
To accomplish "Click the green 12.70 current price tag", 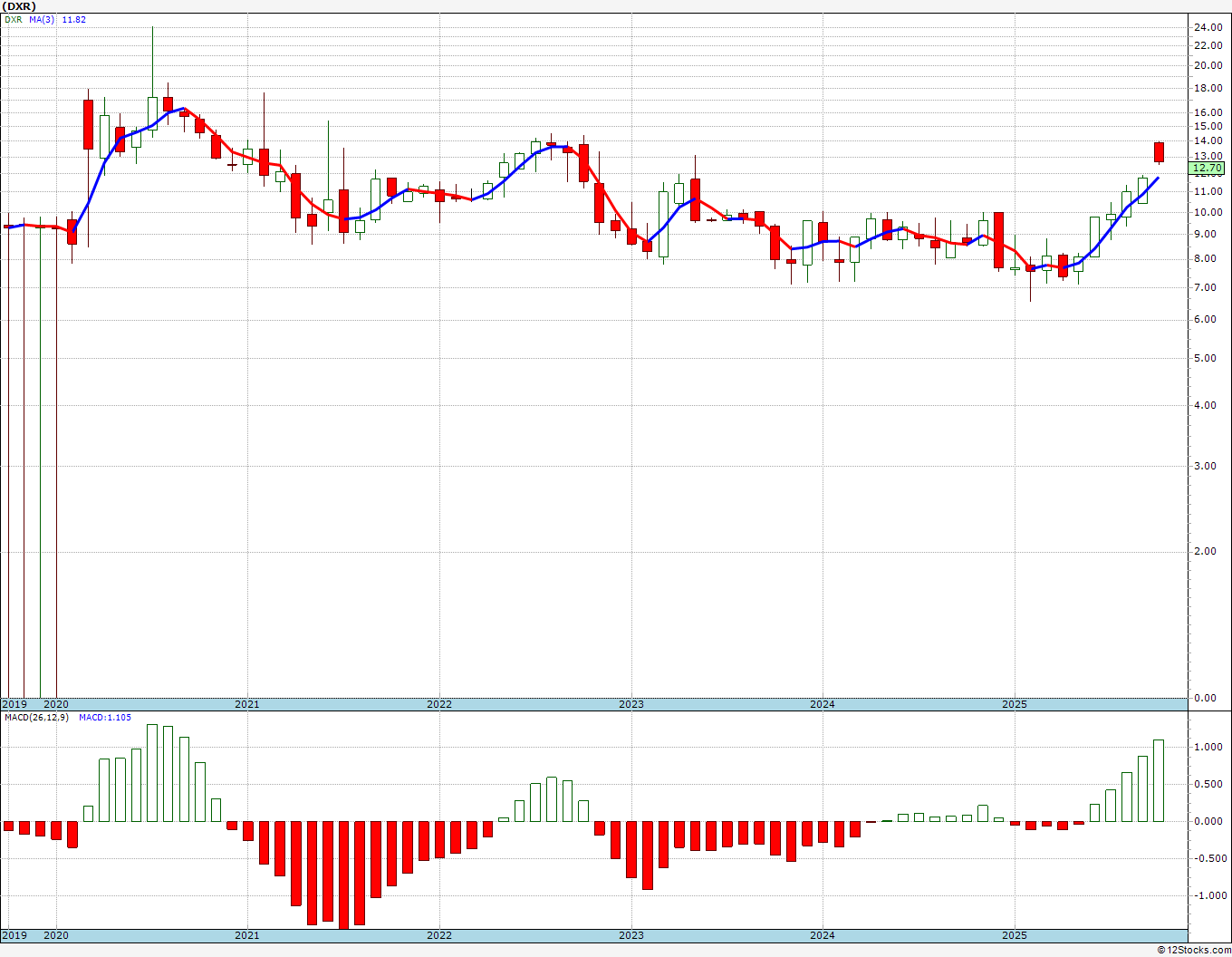I will tap(1207, 168).
